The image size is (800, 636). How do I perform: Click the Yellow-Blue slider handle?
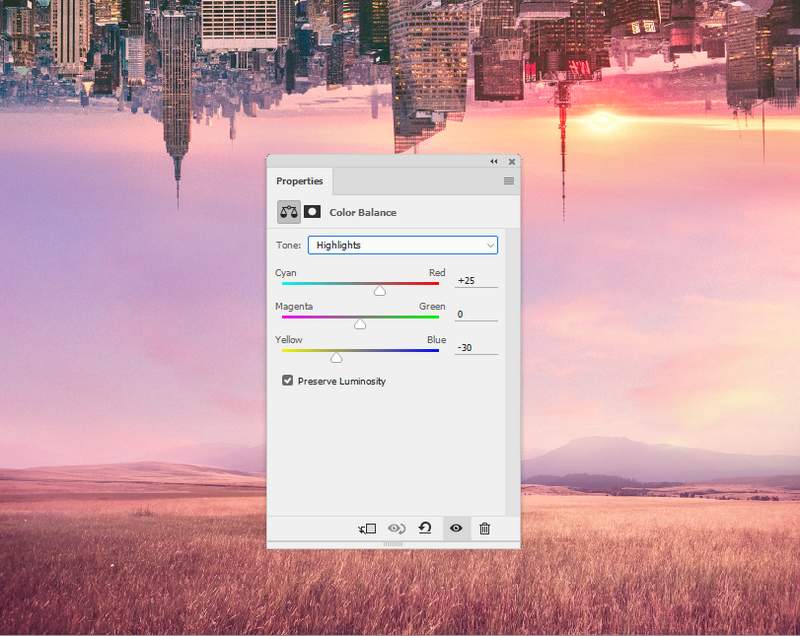pos(337,357)
